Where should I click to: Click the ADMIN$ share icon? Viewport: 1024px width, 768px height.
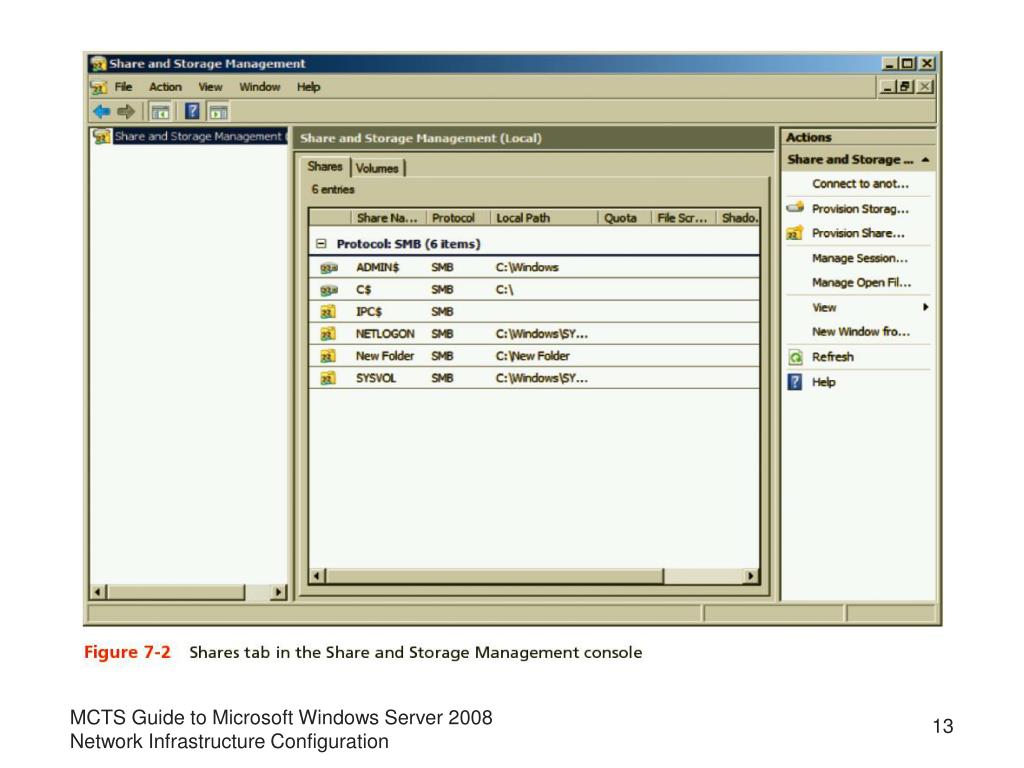click(x=328, y=268)
